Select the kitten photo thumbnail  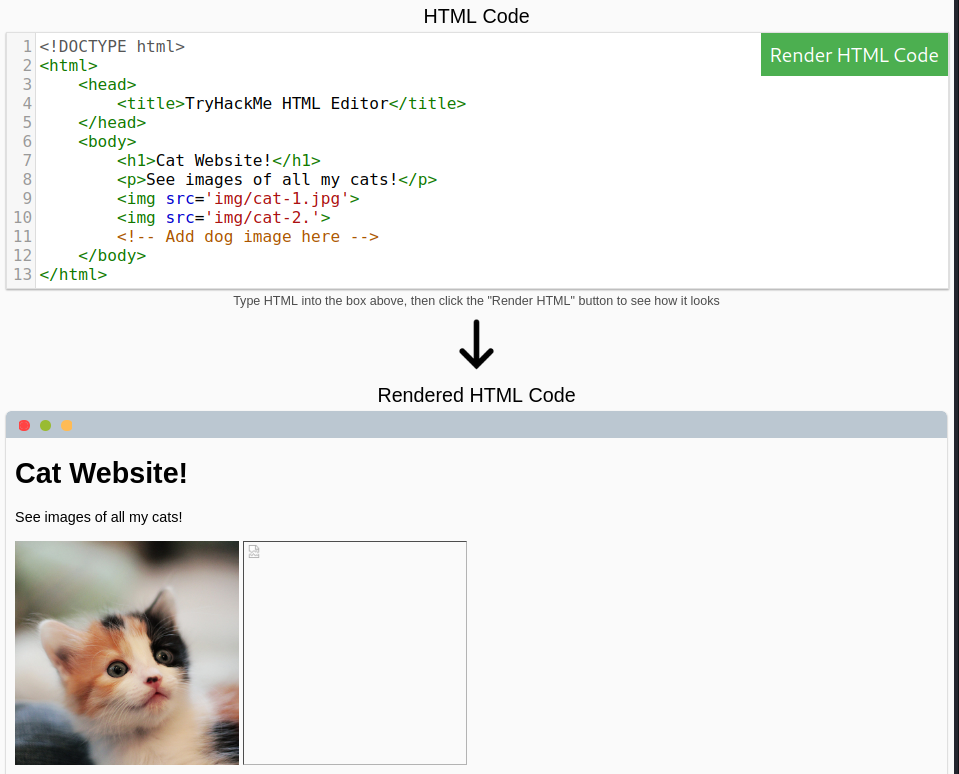click(127, 651)
